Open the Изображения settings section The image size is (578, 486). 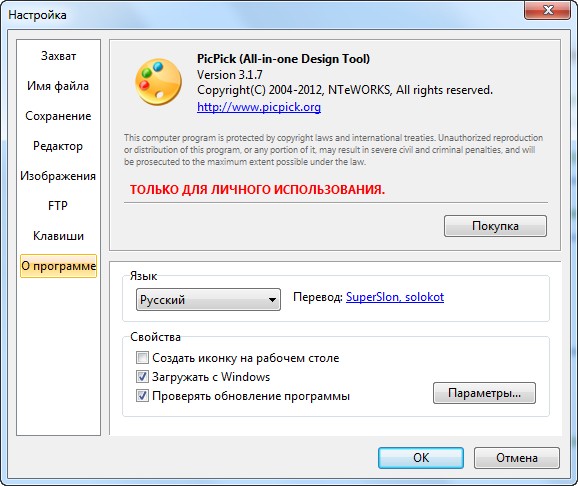point(58,176)
